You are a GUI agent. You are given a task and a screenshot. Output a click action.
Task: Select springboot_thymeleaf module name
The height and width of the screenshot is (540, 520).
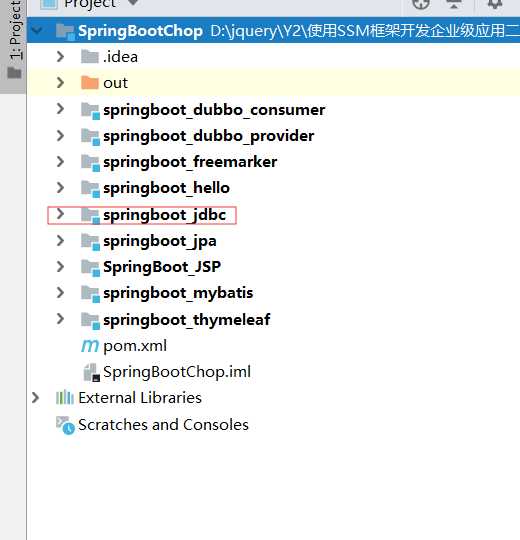[x=187, y=320]
